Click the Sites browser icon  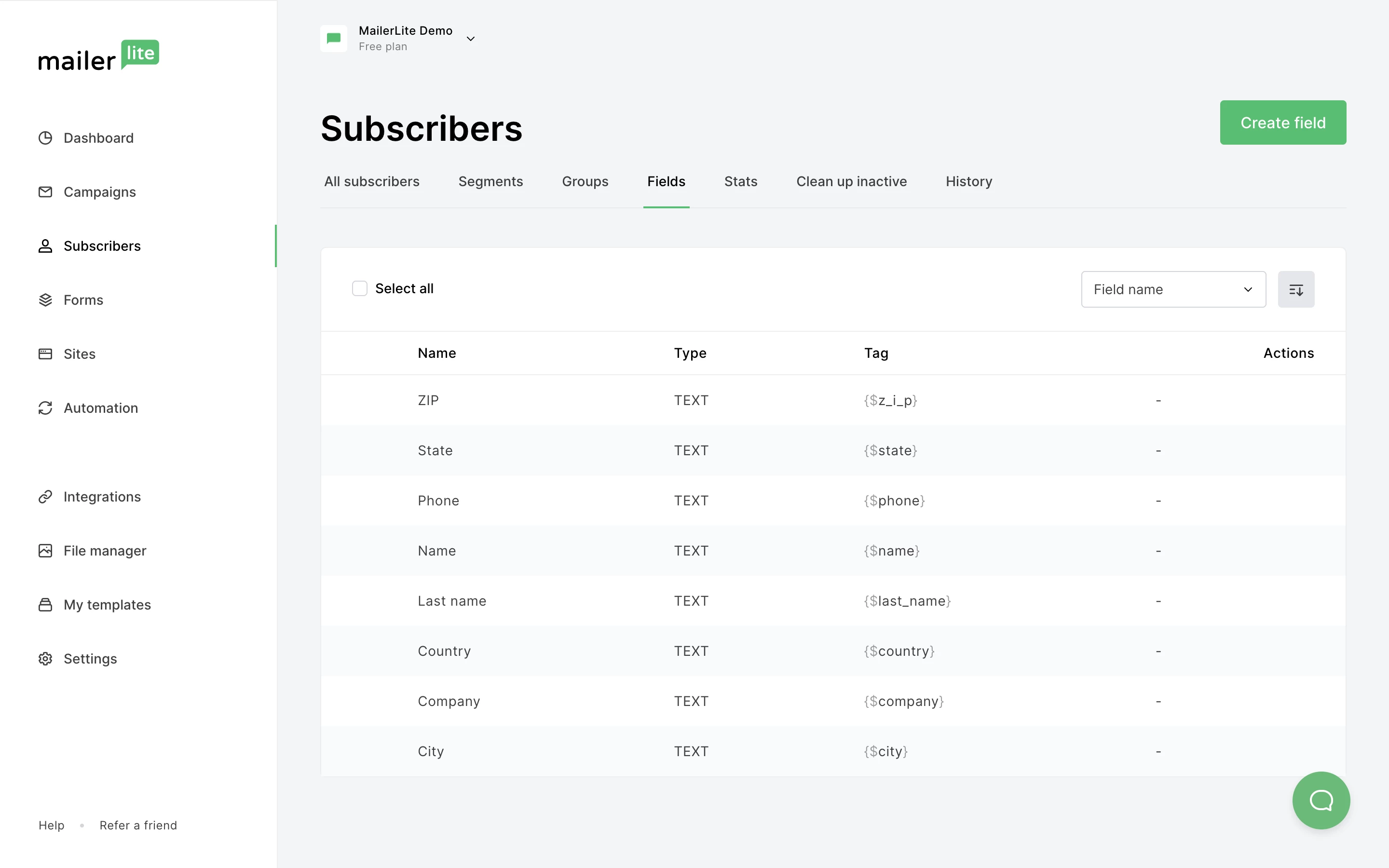click(x=45, y=353)
